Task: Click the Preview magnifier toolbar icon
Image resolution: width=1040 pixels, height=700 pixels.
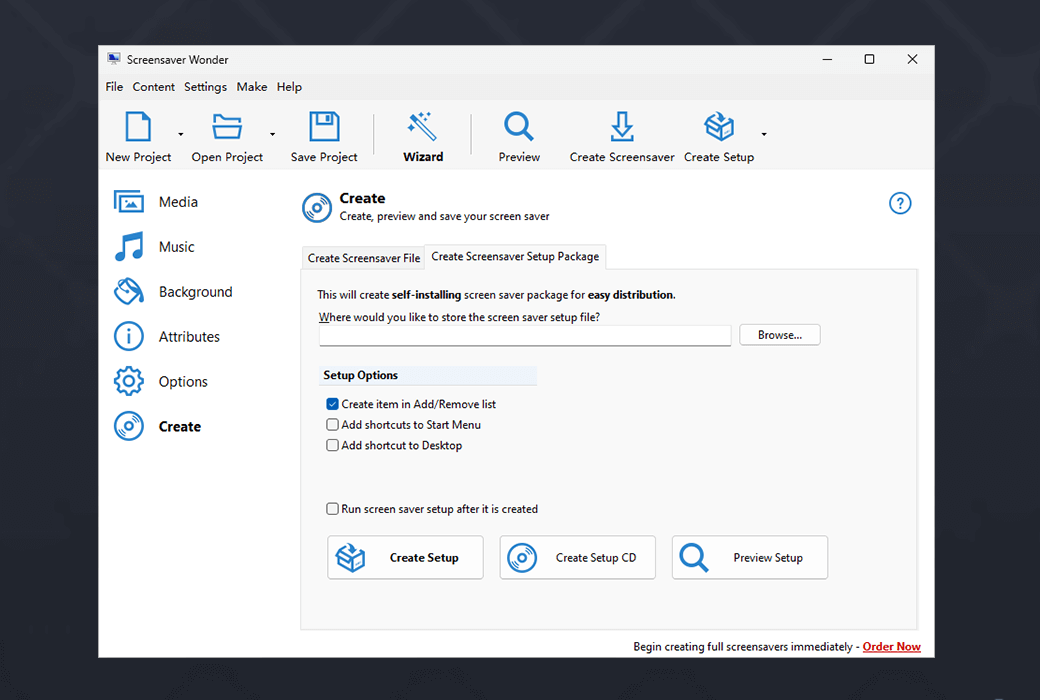Action: [519, 127]
